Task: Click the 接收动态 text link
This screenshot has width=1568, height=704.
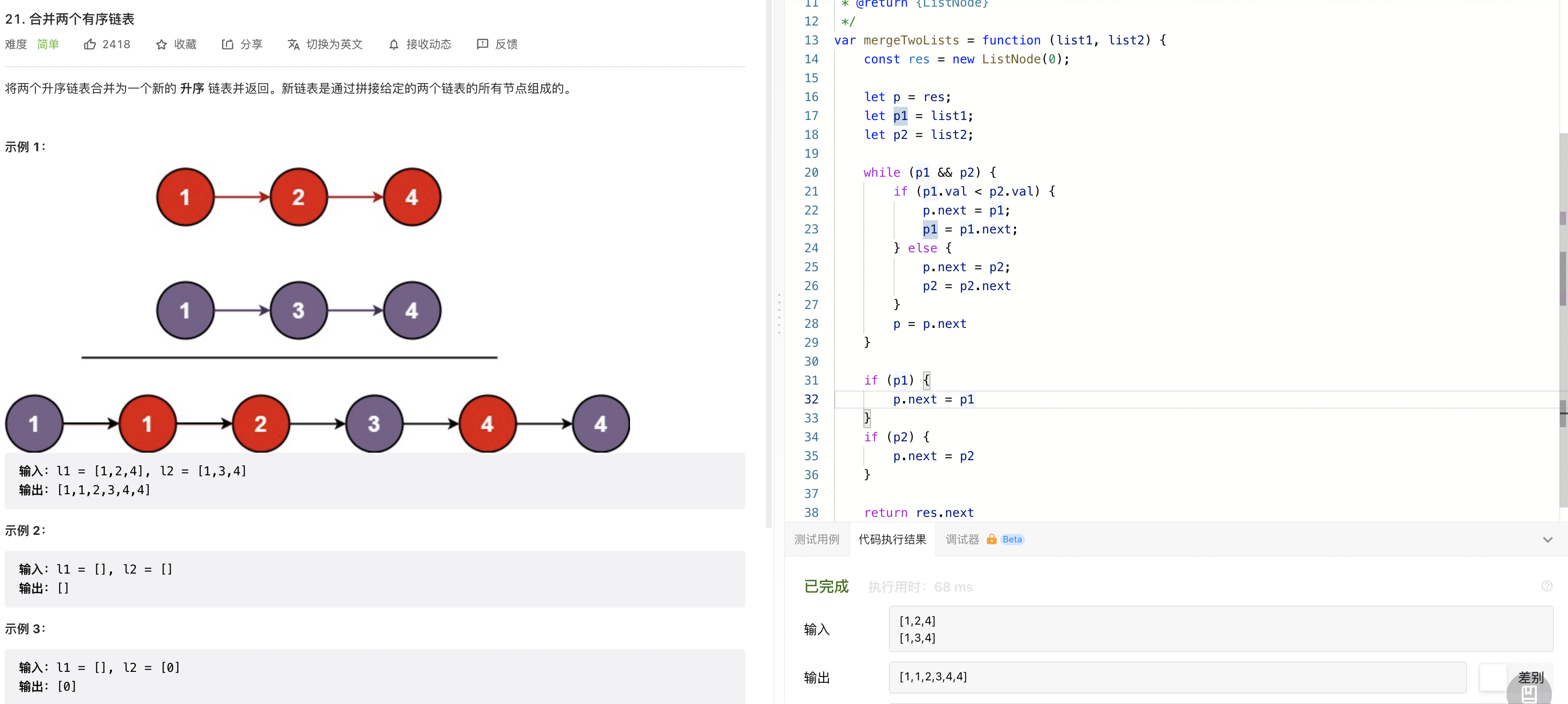Action: (428, 44)
